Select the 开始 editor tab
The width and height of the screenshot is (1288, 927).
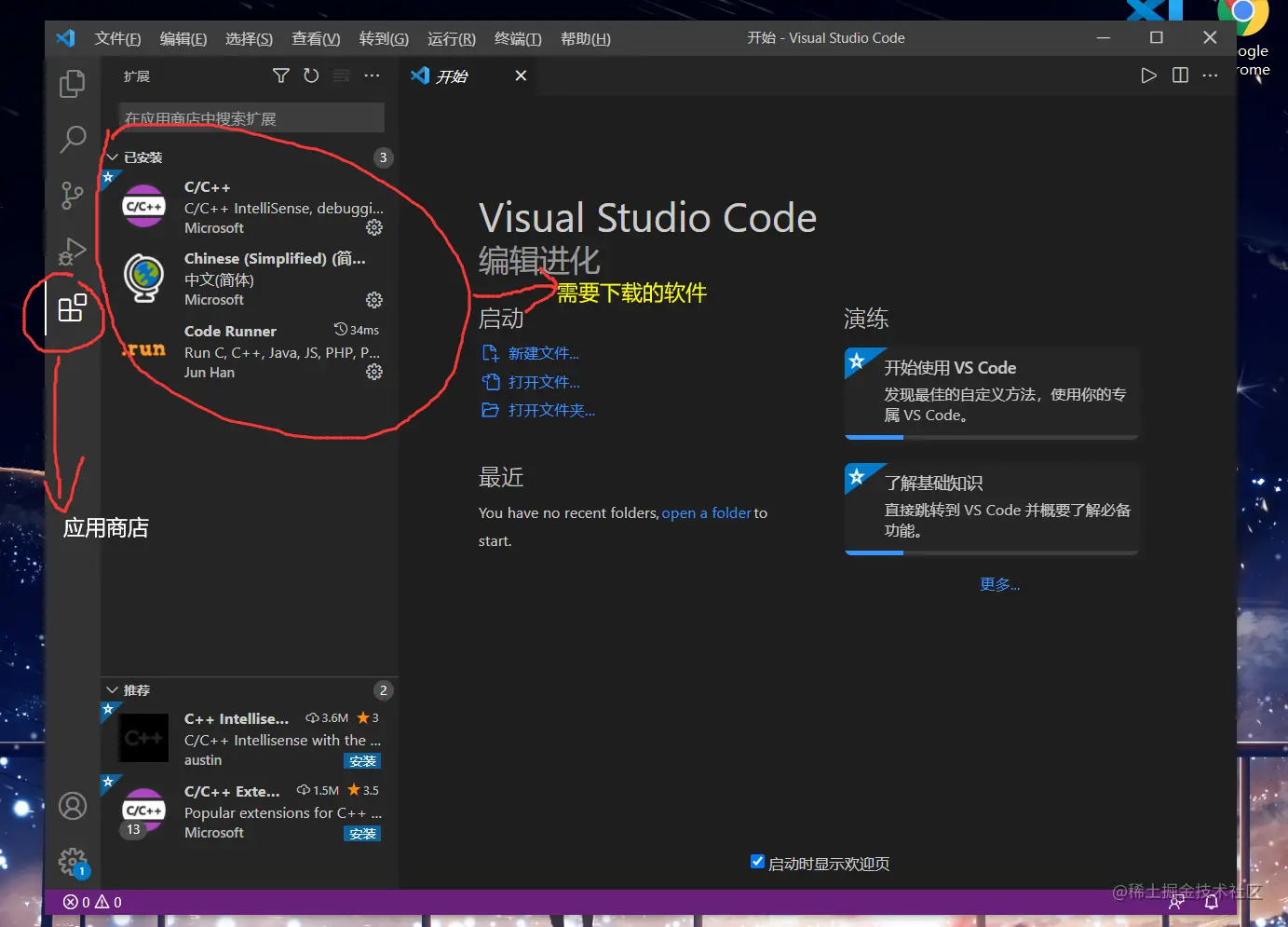tap(469, 75)
